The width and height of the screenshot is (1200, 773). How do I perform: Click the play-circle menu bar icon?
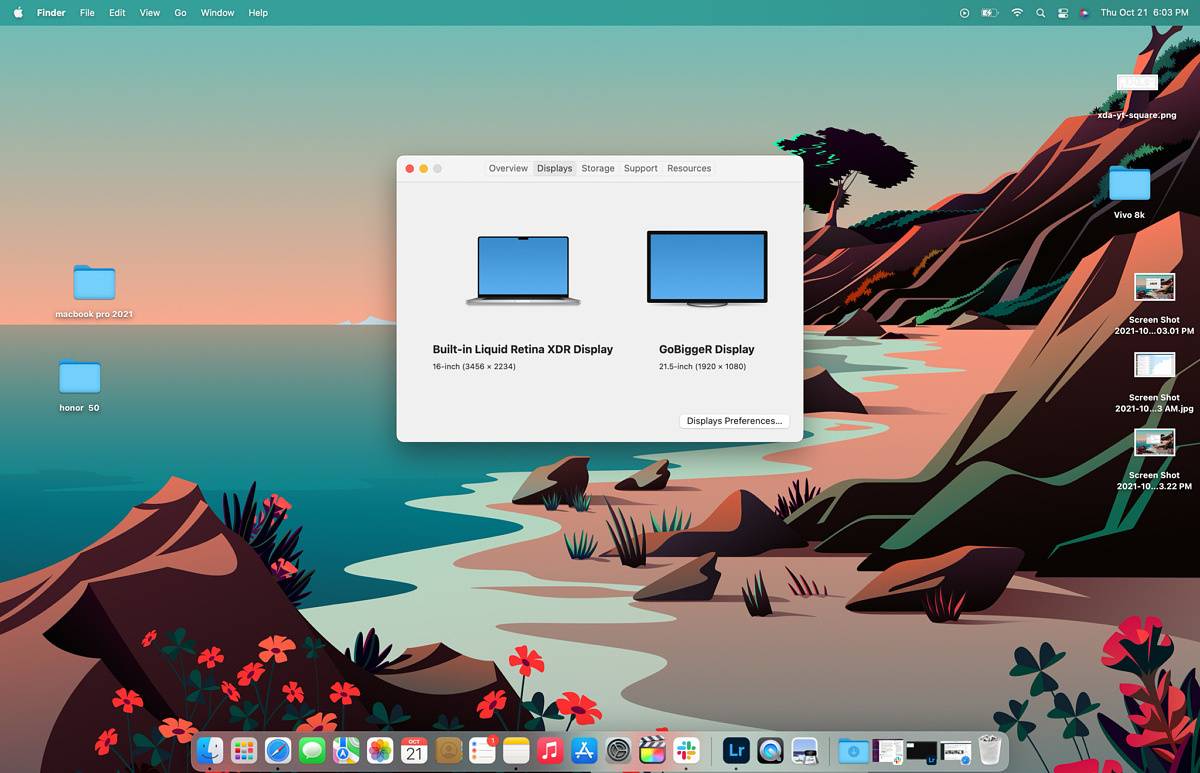(964, 13)
